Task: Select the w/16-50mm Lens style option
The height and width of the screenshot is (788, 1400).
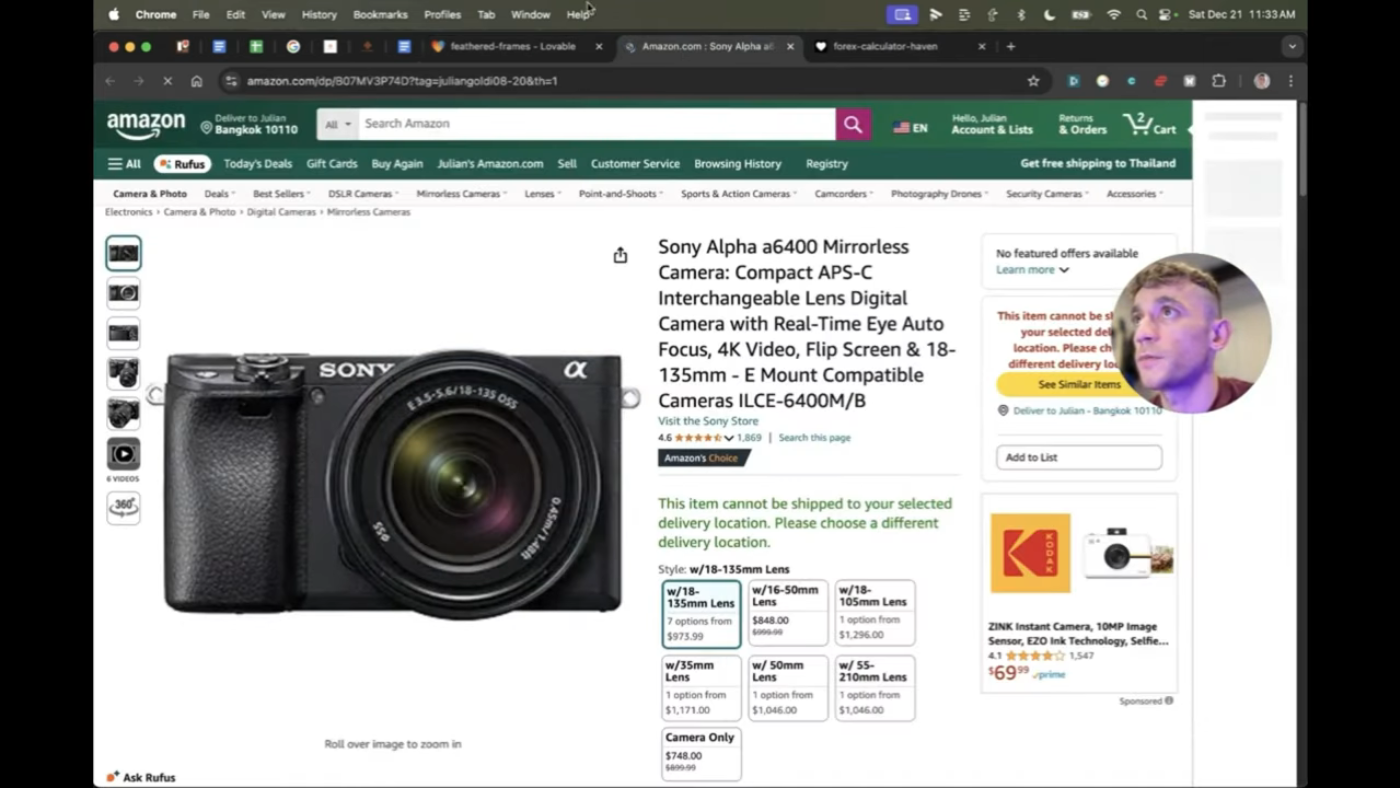Action: click(788, 613)
